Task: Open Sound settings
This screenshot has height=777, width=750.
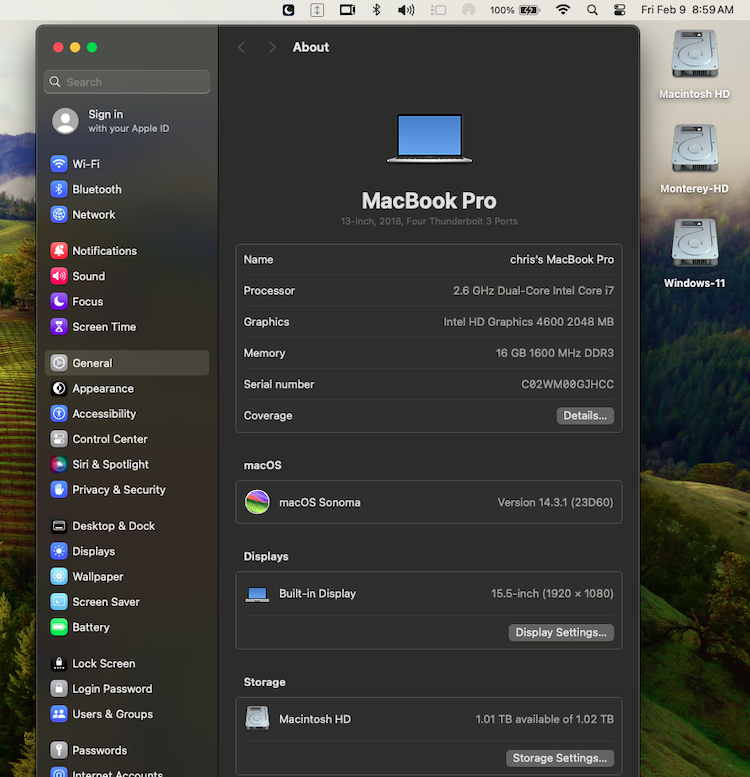Action: click(x=127, y=276)
